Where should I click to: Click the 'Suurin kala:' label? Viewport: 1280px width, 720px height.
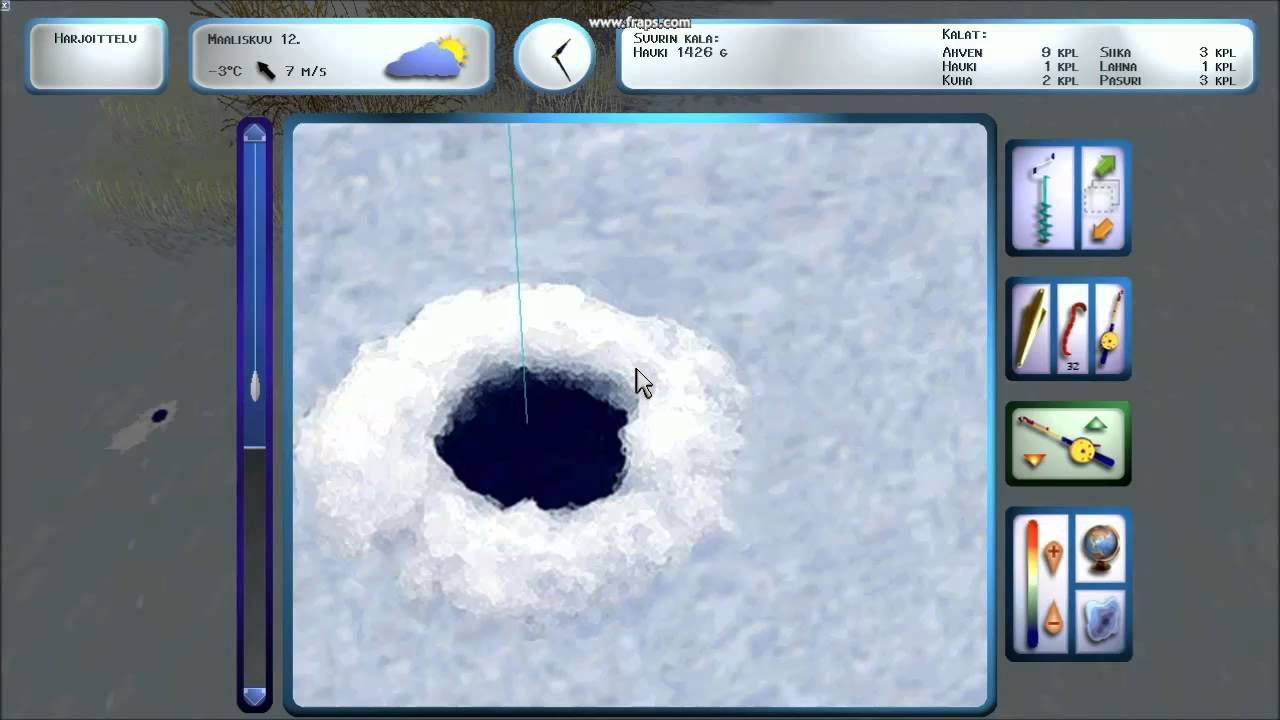click(x=676, y=38)
